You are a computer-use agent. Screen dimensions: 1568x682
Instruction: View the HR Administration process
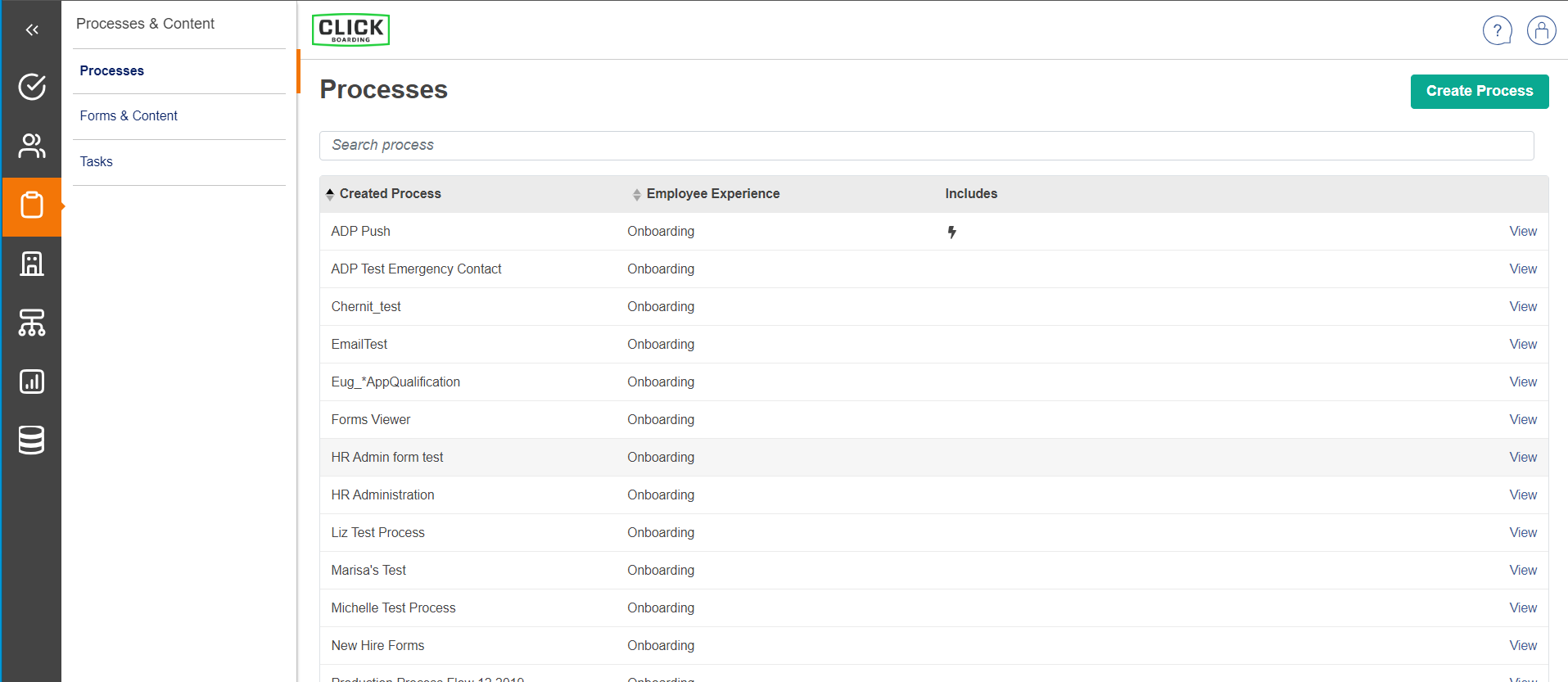pyautogui.click(x=1522, y=495)
